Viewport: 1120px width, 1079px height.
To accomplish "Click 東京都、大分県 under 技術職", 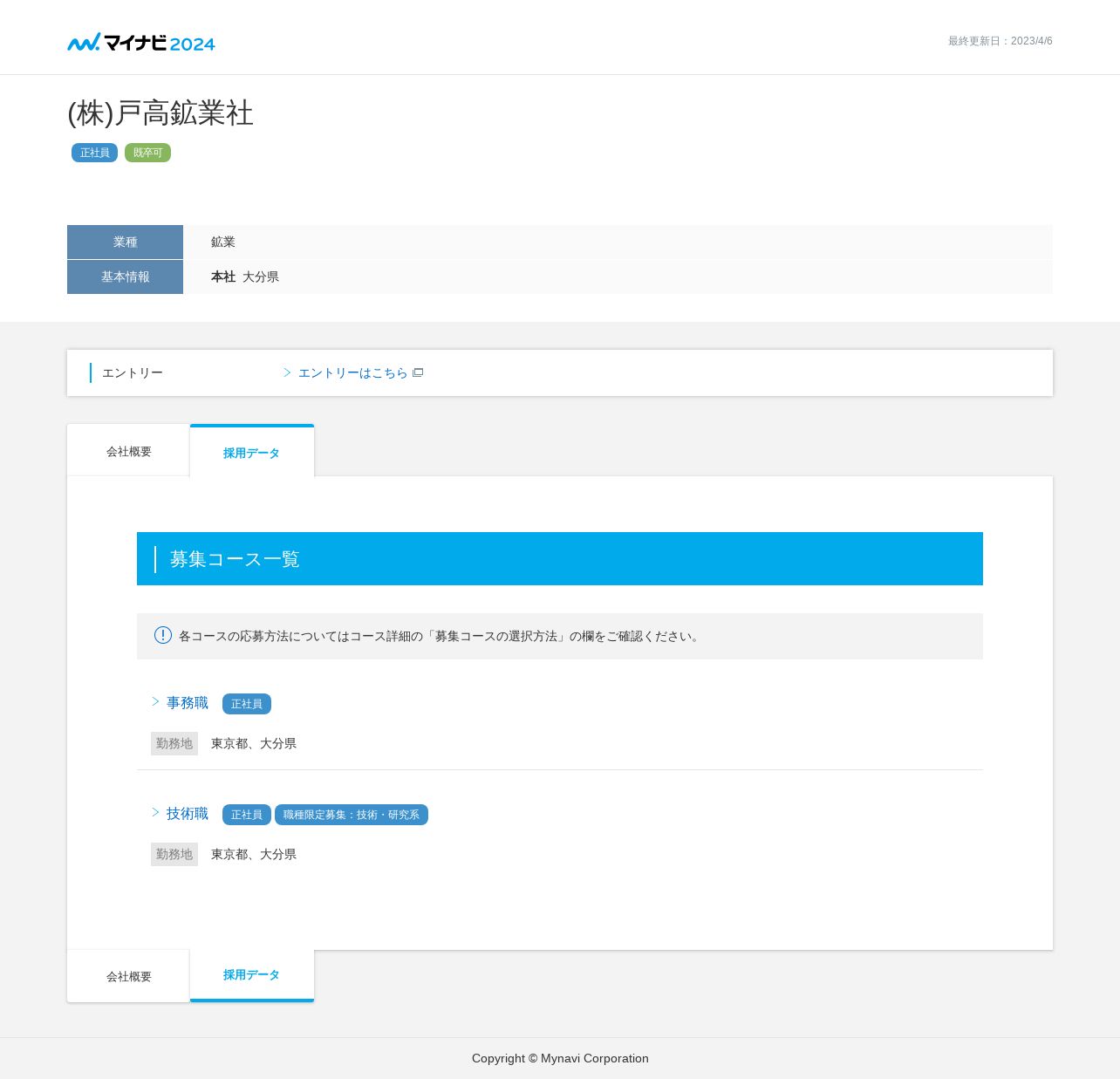I will tap(254, 854).
